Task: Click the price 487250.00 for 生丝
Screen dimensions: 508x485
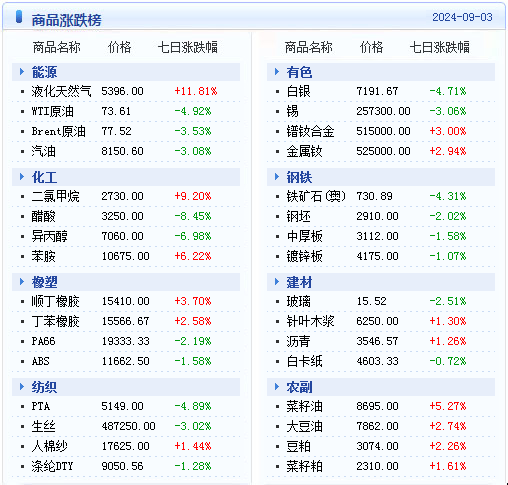Action: (128, 426)
